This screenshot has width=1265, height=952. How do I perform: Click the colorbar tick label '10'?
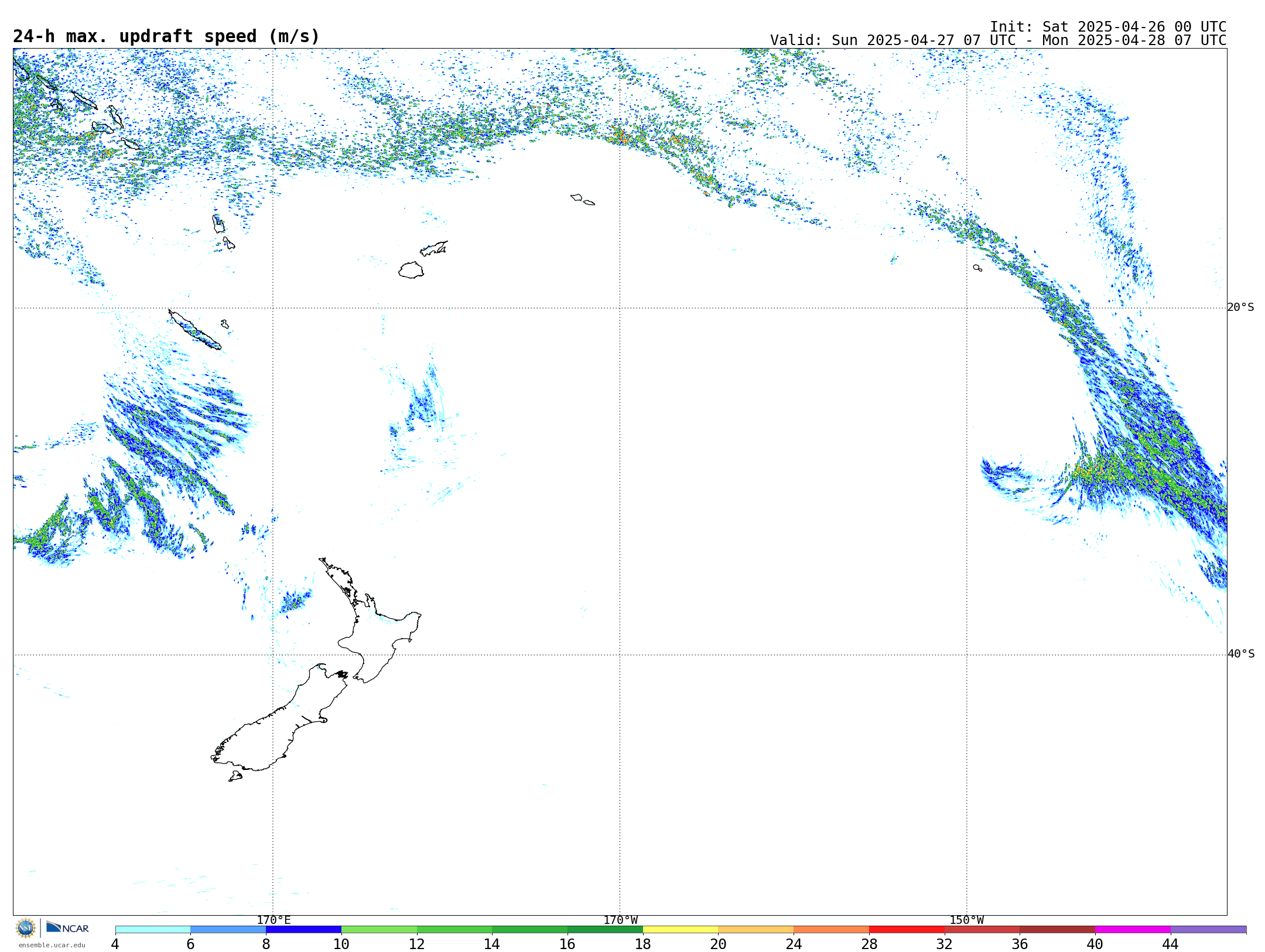341,944
